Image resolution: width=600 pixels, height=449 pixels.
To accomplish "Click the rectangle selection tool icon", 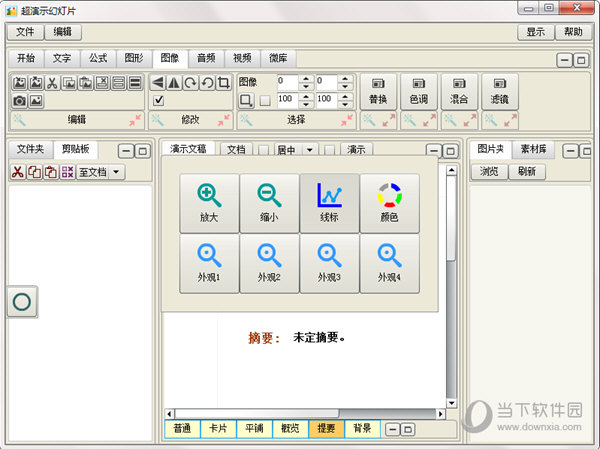I will [246, 100].
